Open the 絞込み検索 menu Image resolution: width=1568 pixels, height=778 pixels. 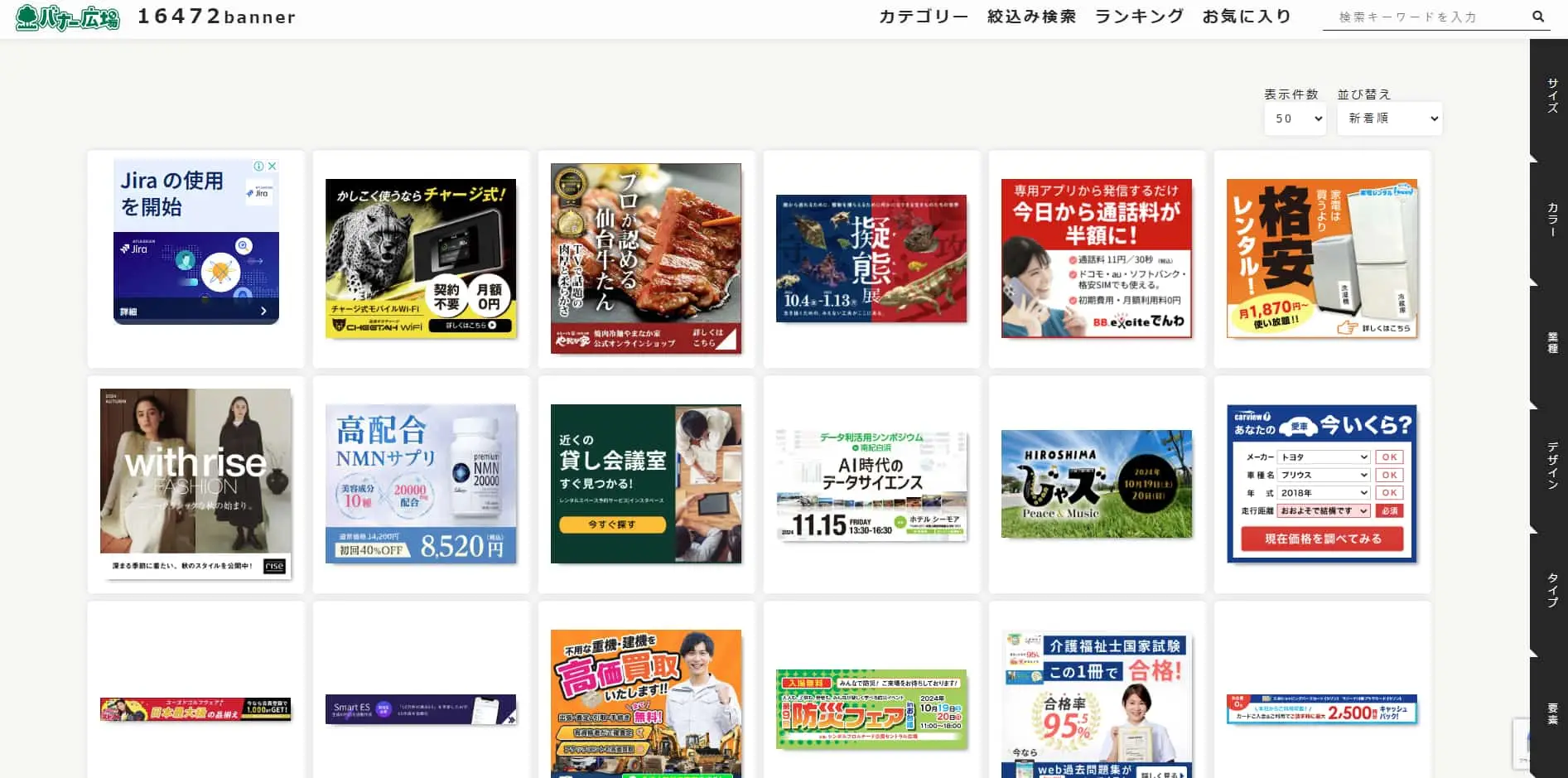[1032, 17]
